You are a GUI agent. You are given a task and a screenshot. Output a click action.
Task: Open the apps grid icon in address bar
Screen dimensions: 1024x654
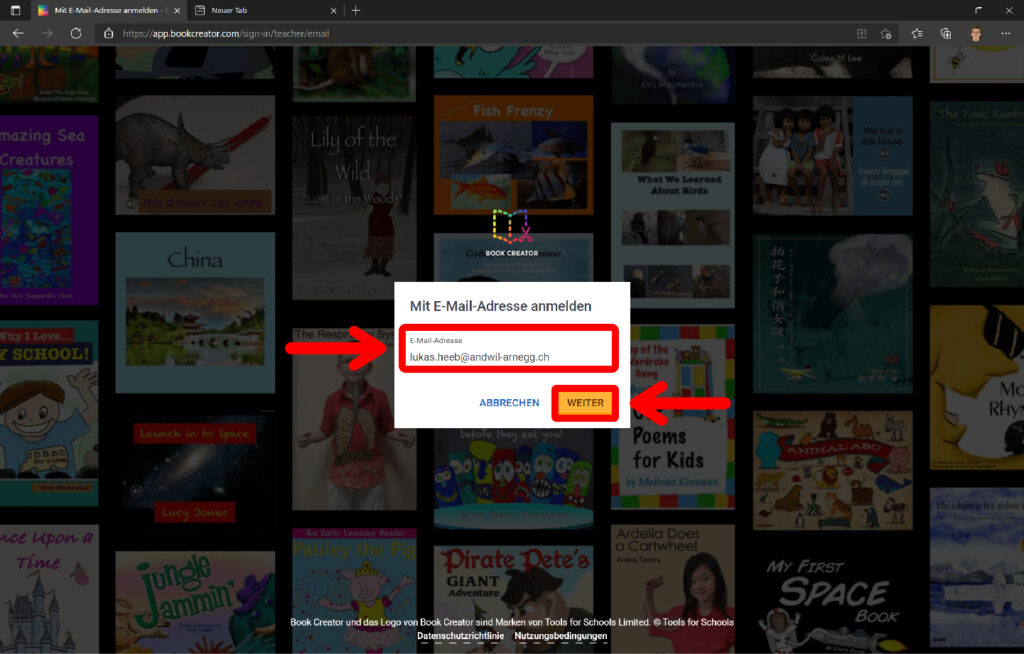coord(861,33)
